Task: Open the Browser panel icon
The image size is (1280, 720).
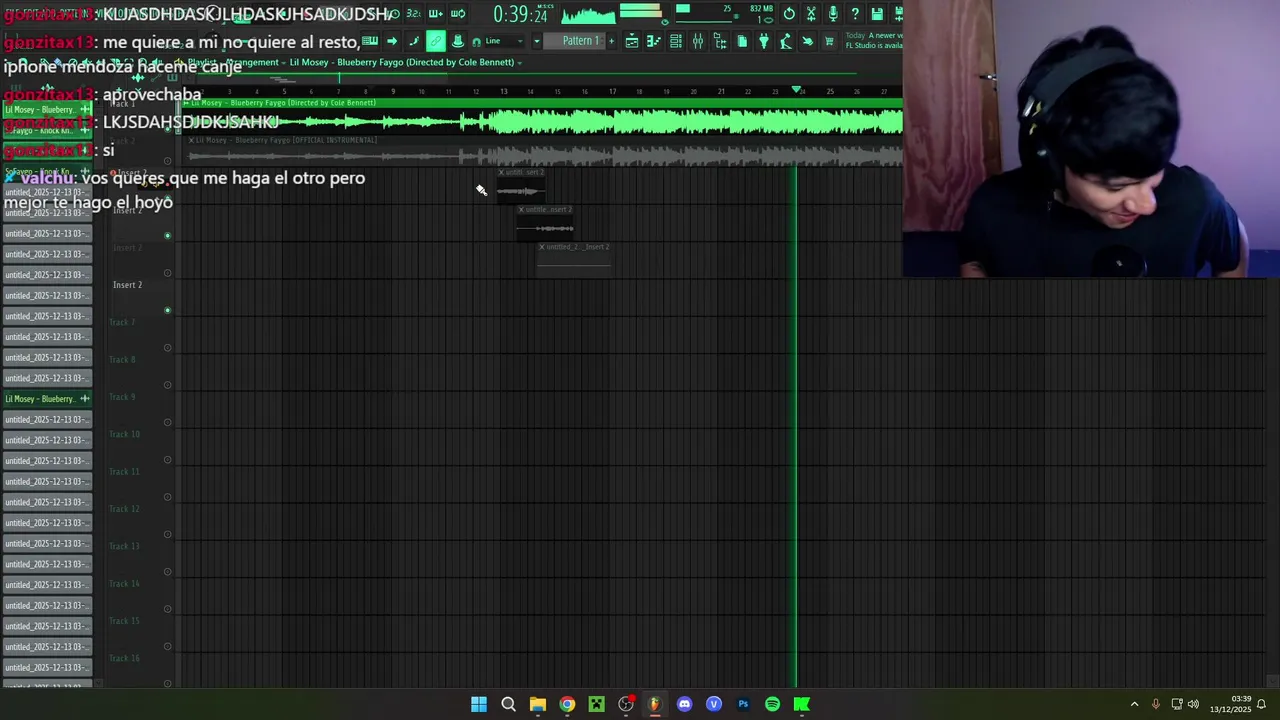Action: pos(720,41)
